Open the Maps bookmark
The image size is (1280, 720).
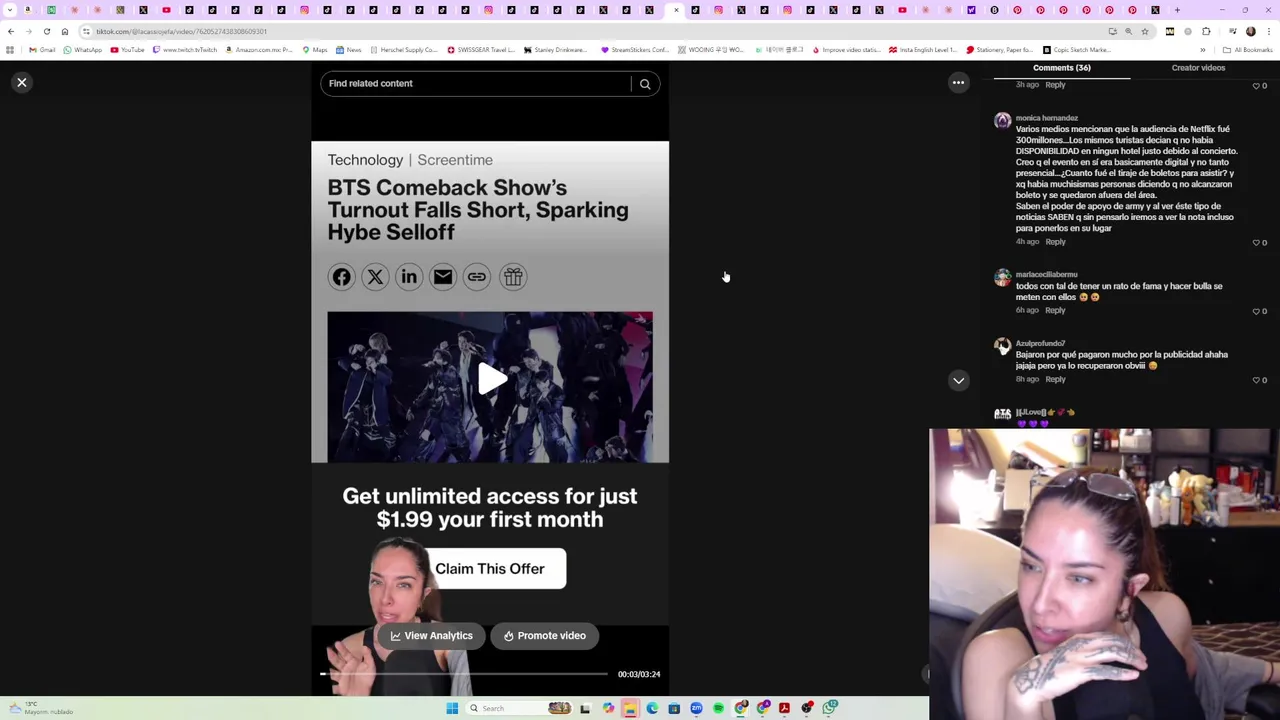pyautogui.click(x=315, y=50)
